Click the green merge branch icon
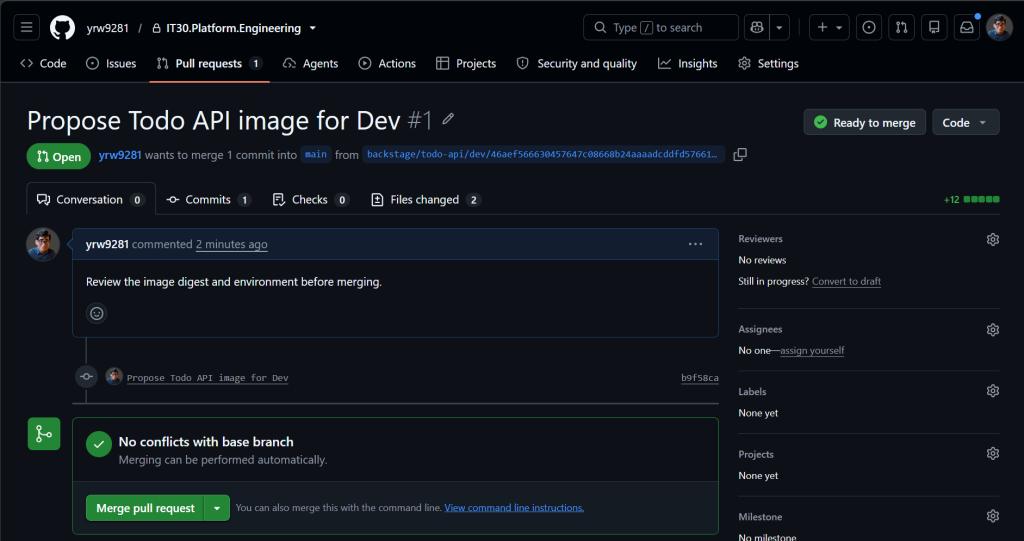Image resolution: width=1024 pixels, height=541 pixels. [x=44, y=434]
